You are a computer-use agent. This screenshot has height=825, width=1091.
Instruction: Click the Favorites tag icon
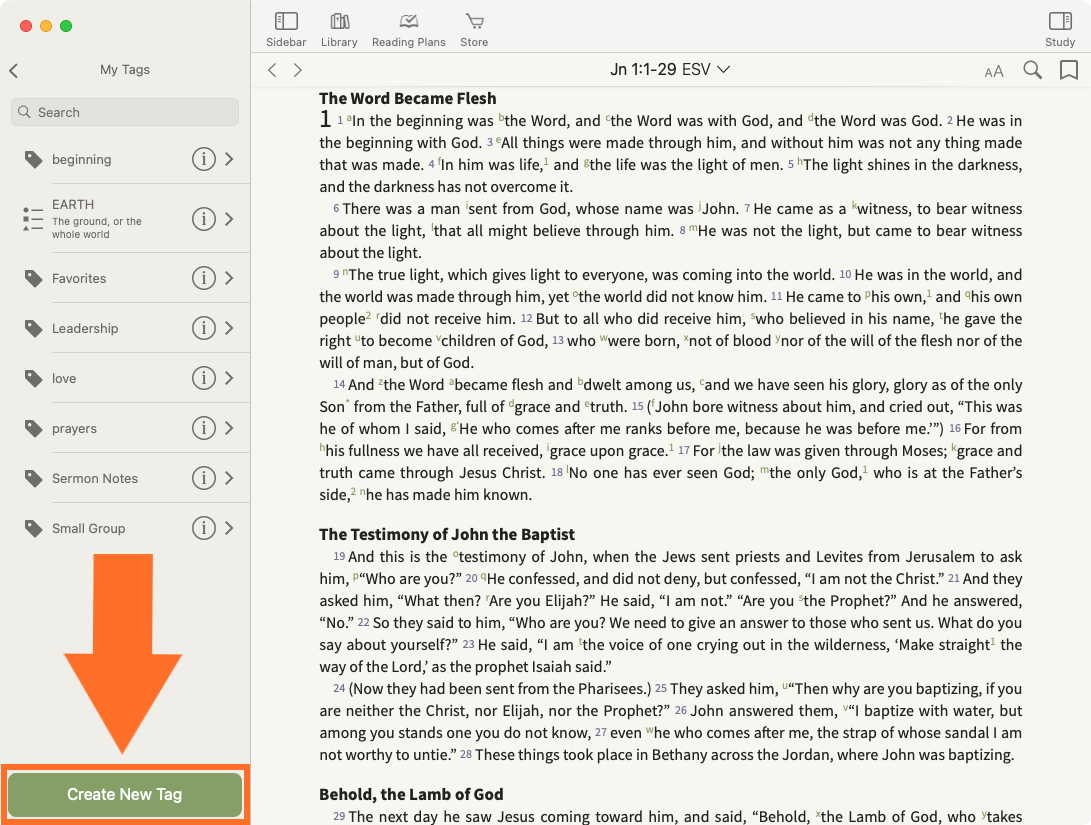pos(33,278)
